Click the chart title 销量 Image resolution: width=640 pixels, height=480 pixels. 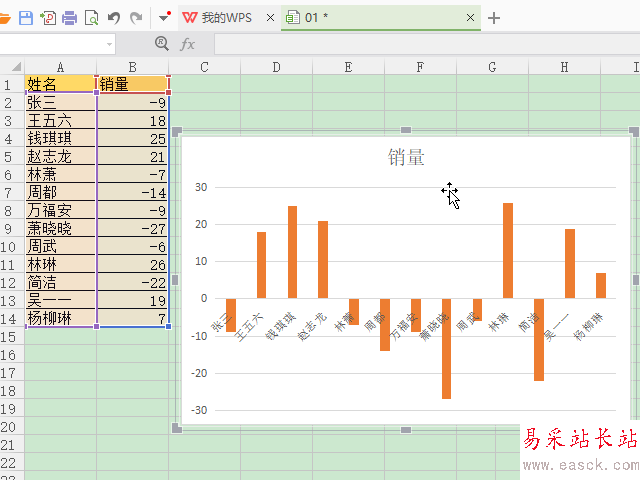pyautogui.click(x=406, y=158)
